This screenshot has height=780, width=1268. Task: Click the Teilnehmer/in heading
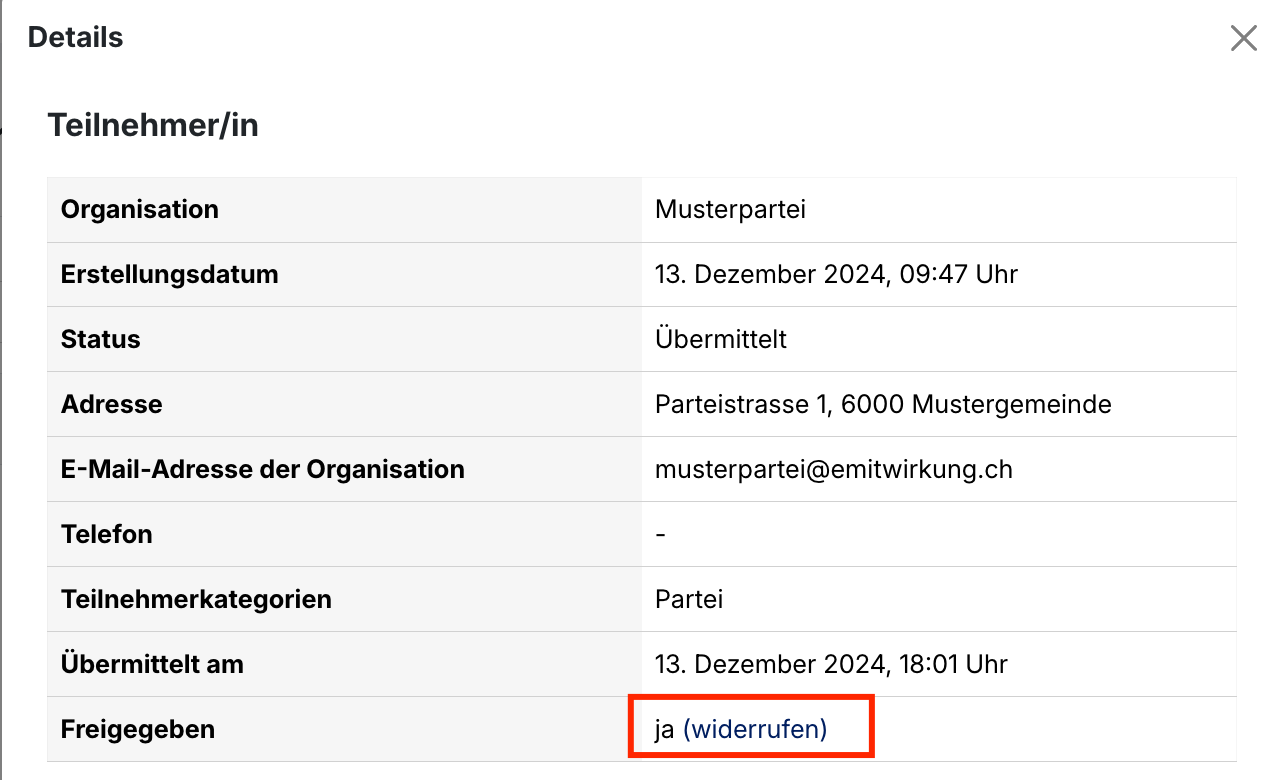point(153,125)
